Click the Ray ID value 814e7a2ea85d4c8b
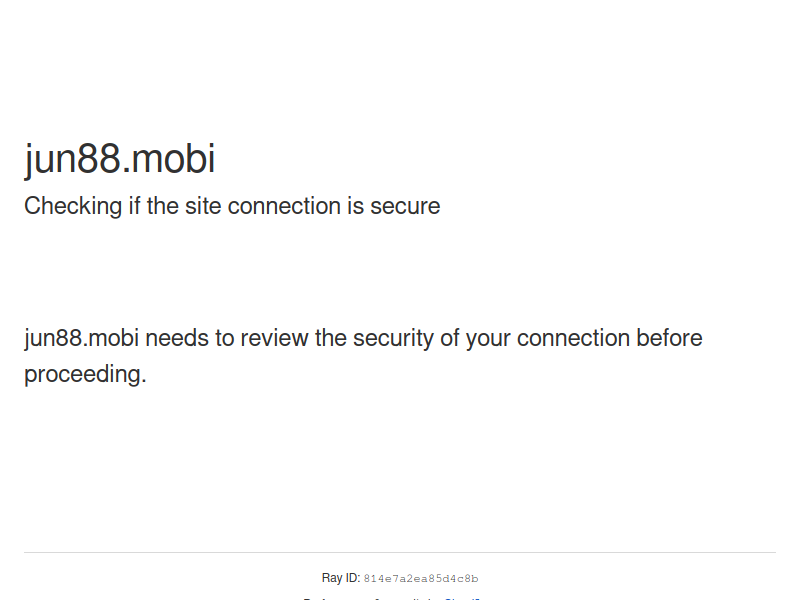 click(x=421, y=579)
